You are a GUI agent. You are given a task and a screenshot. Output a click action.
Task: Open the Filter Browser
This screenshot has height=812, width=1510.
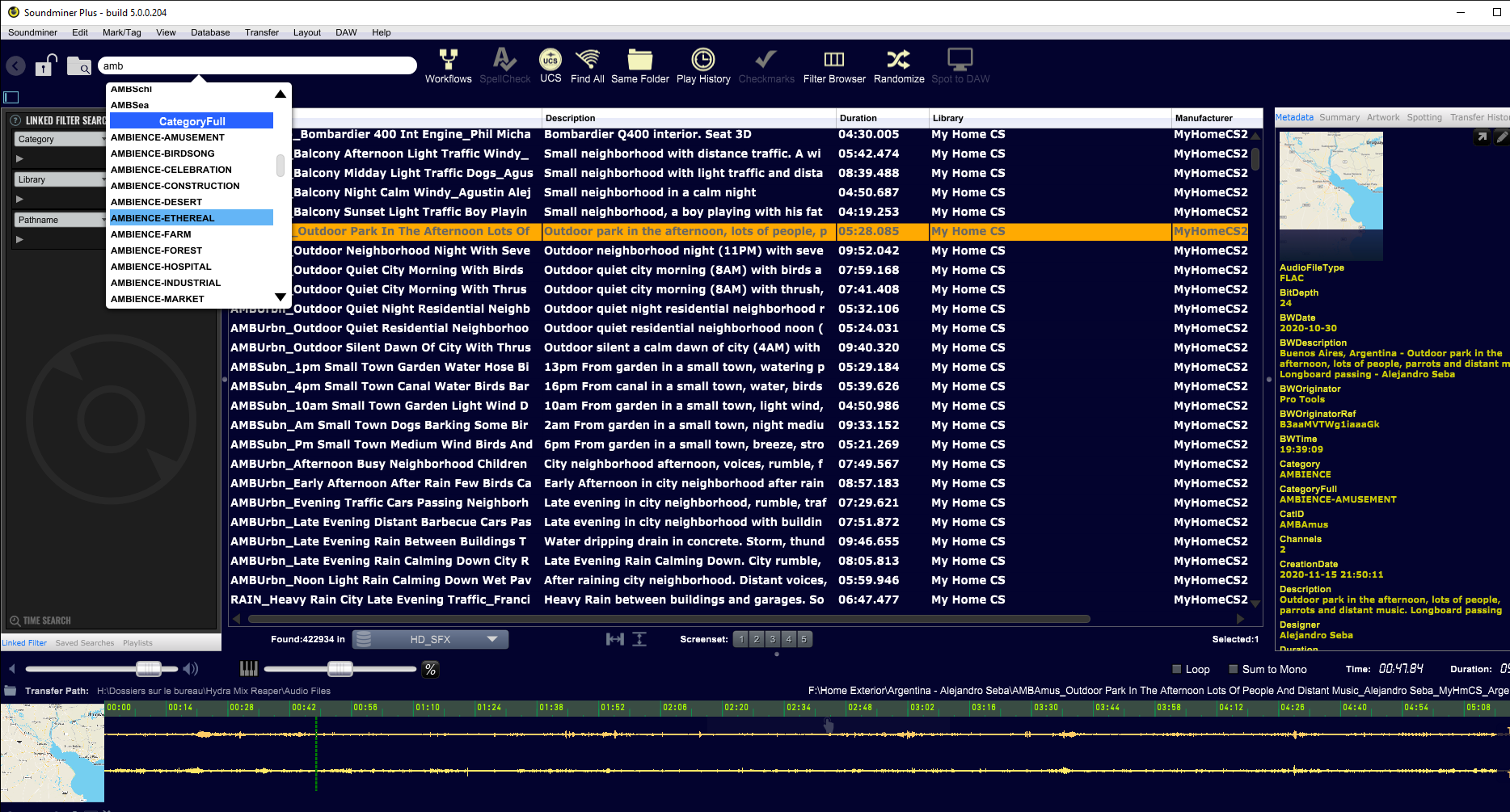[x=833, y=65]
